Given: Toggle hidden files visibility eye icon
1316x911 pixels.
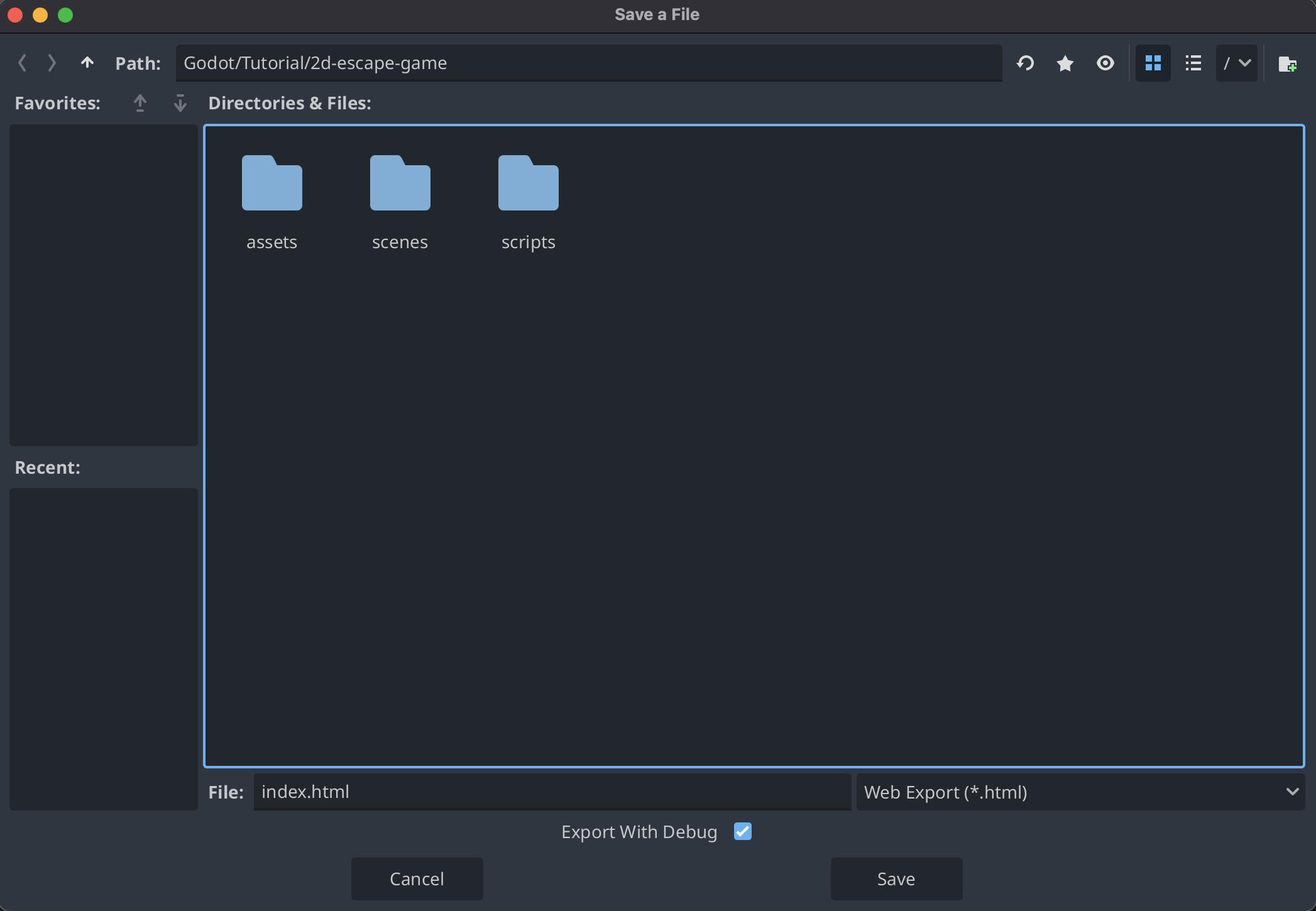Looking at the screenshot, I should click(1105, 63).
